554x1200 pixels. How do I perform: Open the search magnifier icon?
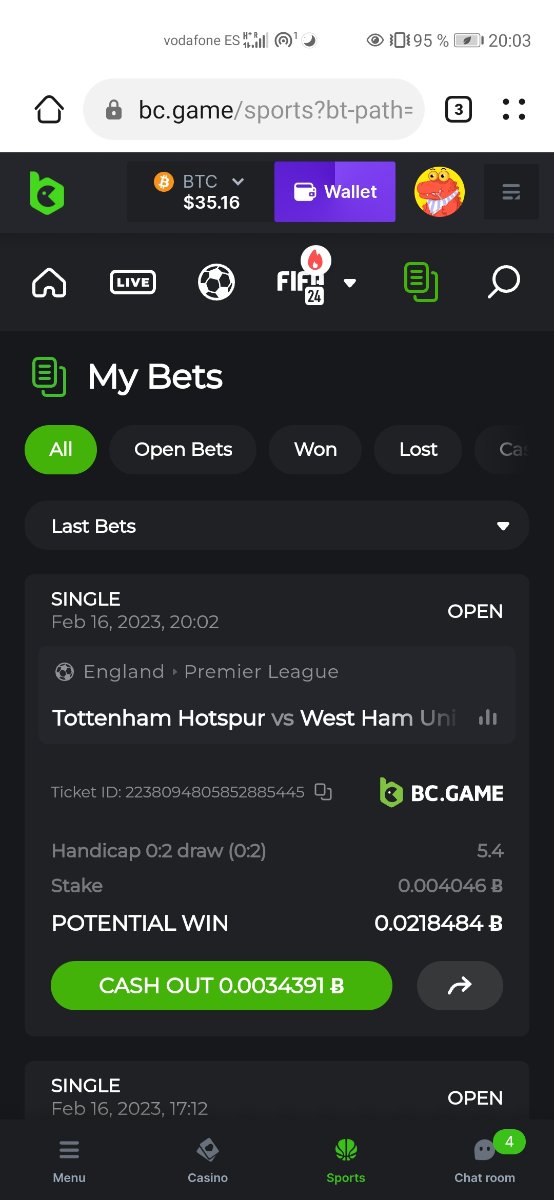coord(503,282)
